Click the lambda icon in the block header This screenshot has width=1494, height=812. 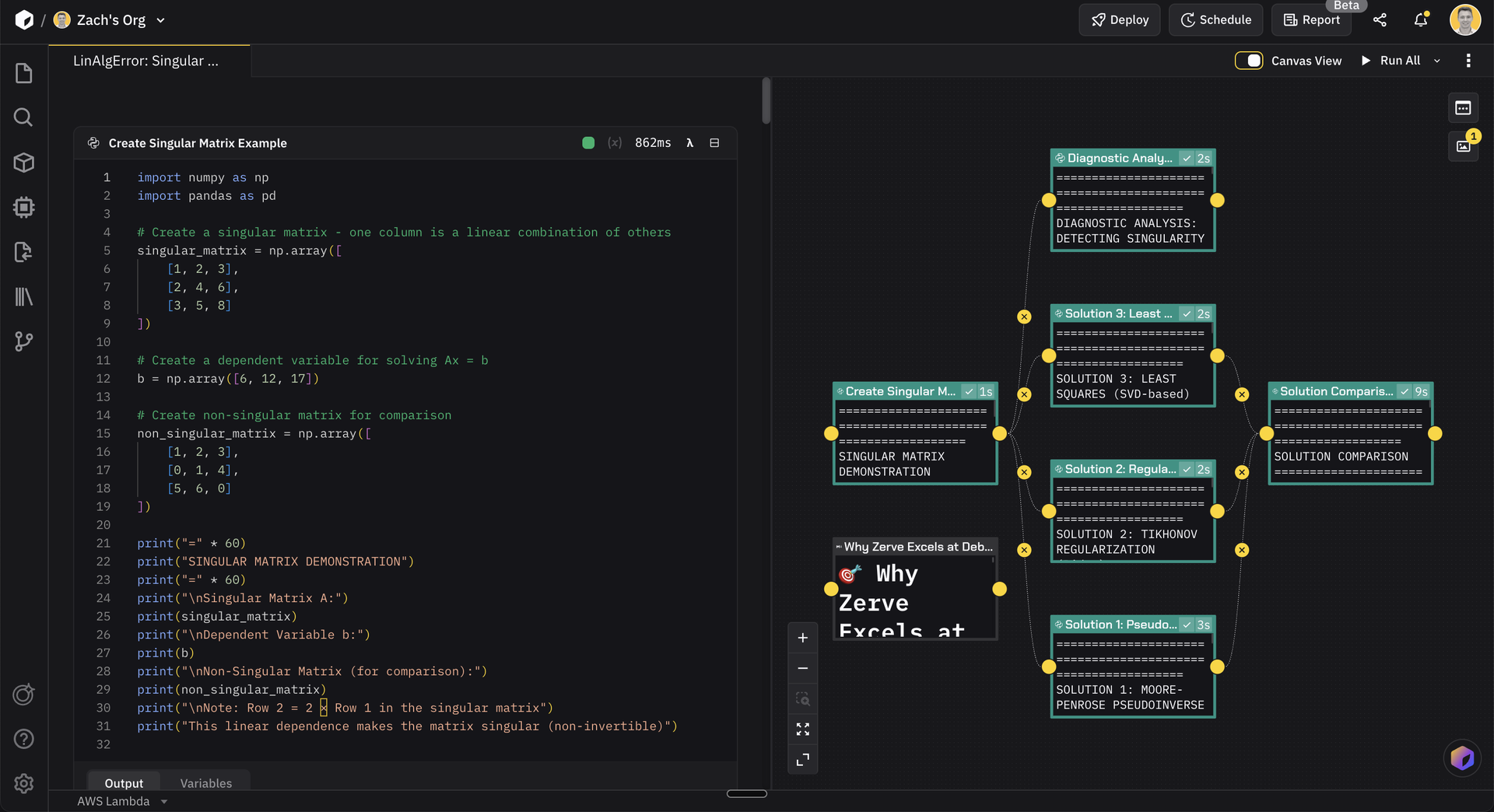tap(689, 143)
